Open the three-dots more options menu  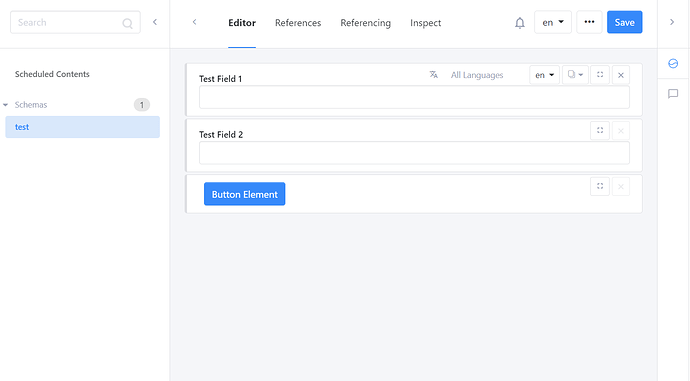click(589, 22)
